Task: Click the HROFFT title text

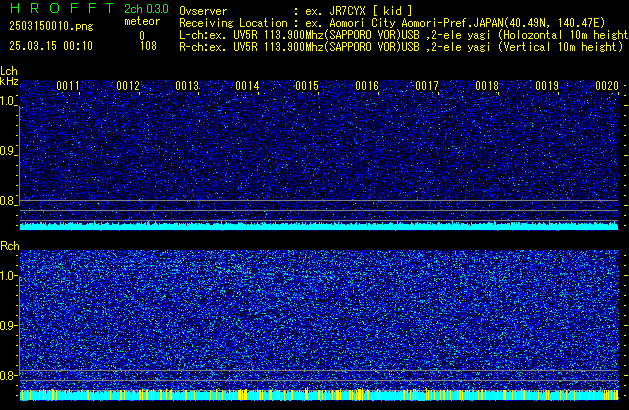Action: click(x=62, y=8)
